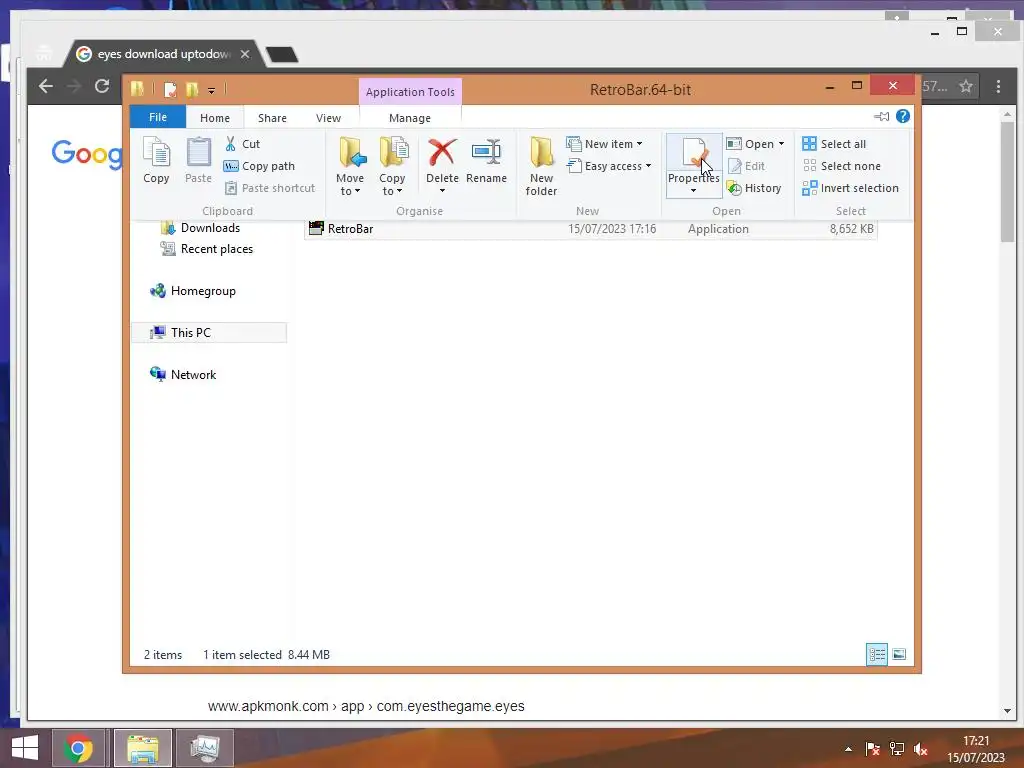Image resolution: width=1024 pixels, height=768 pixels.
Task: Create a New folder
Action: pos(541,167)
